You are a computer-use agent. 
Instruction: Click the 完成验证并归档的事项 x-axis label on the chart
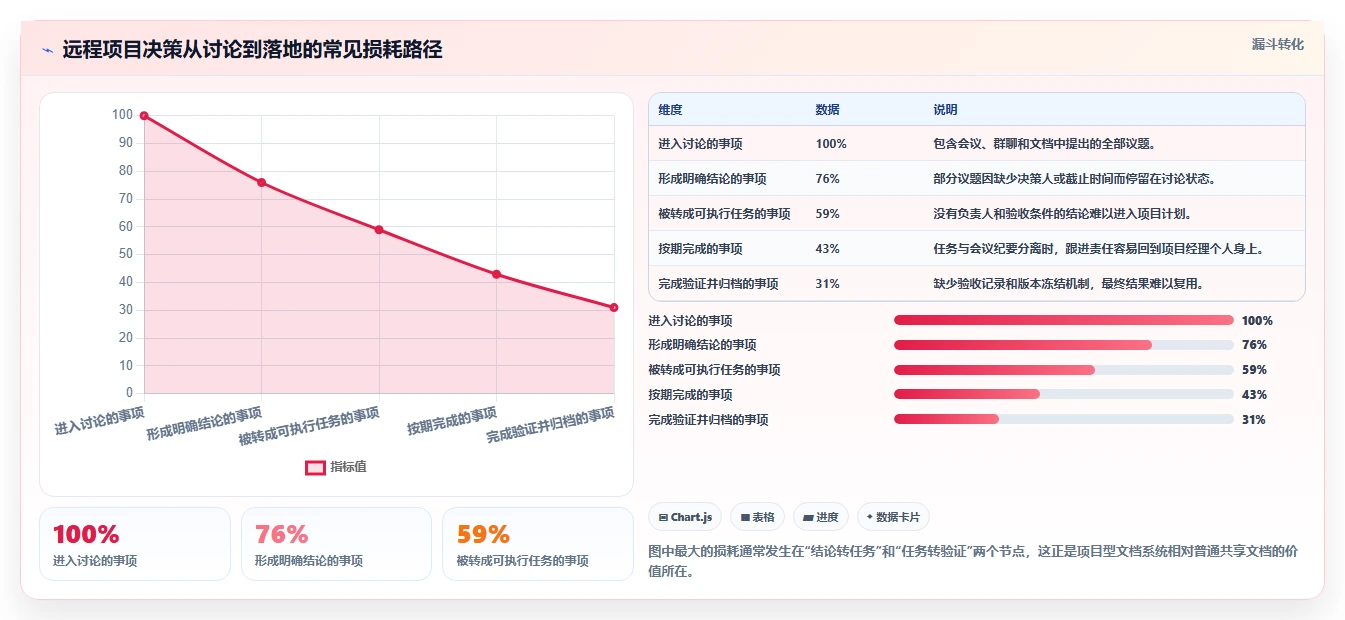550,426
